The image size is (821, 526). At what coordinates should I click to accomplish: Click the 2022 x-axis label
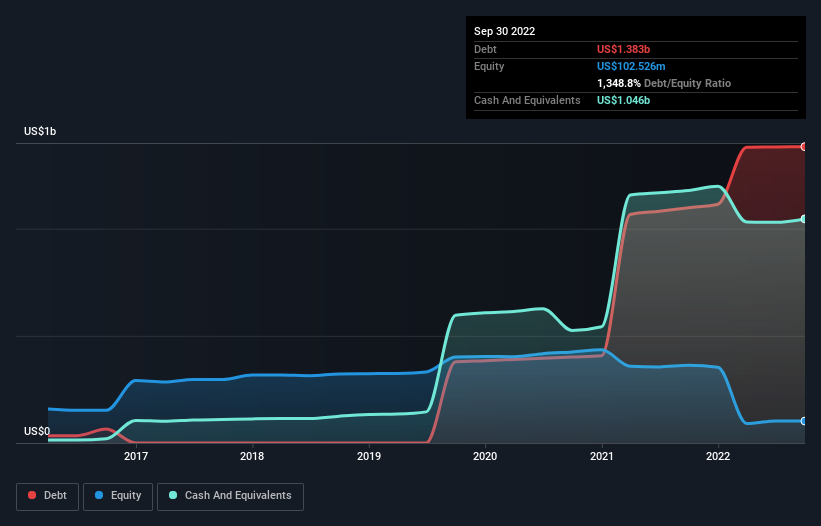click(718, 456)
